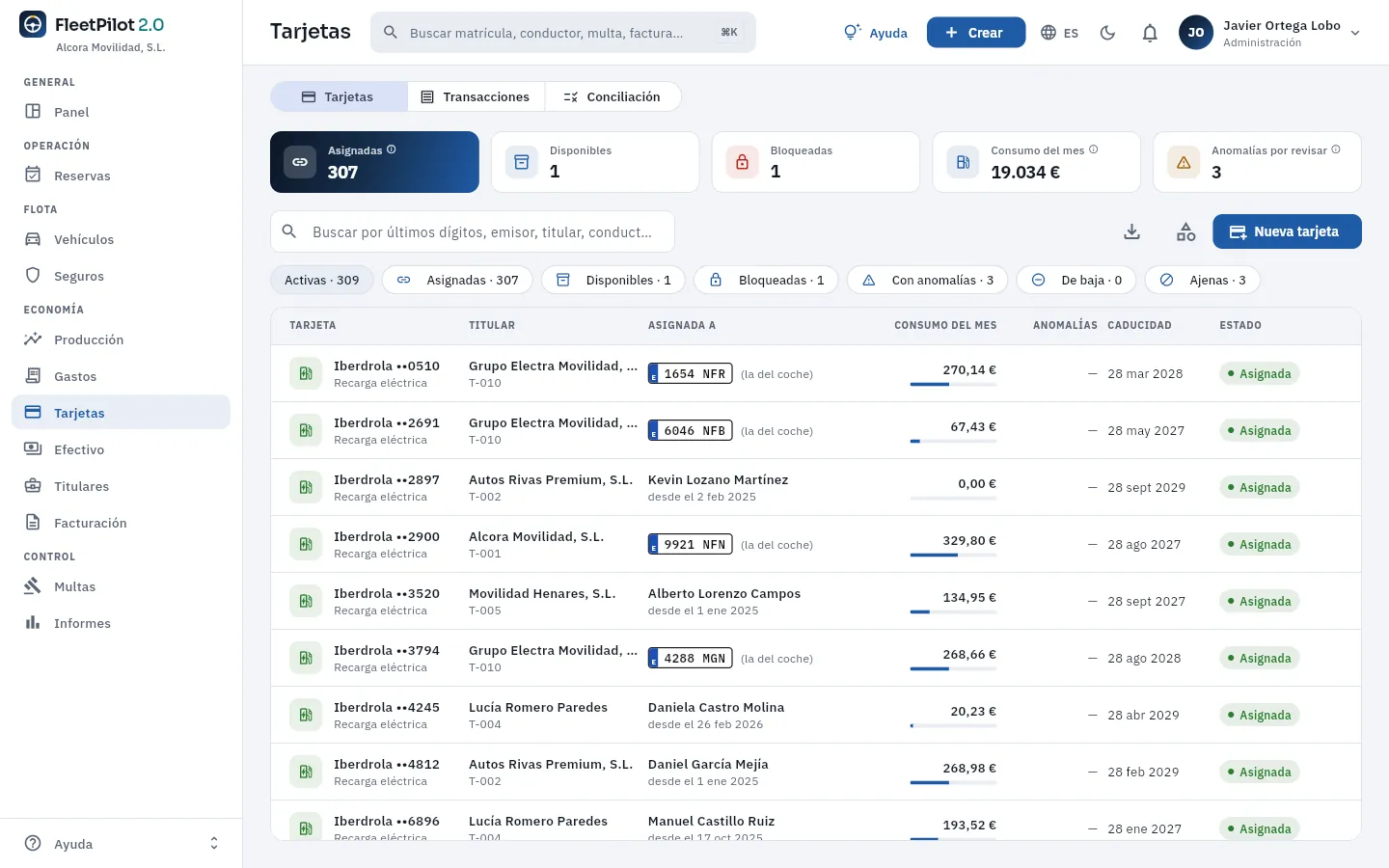
Task: Click the info icon beside Anomalías por revisar
Action: pyautogui.click(x=1336, y=149)
